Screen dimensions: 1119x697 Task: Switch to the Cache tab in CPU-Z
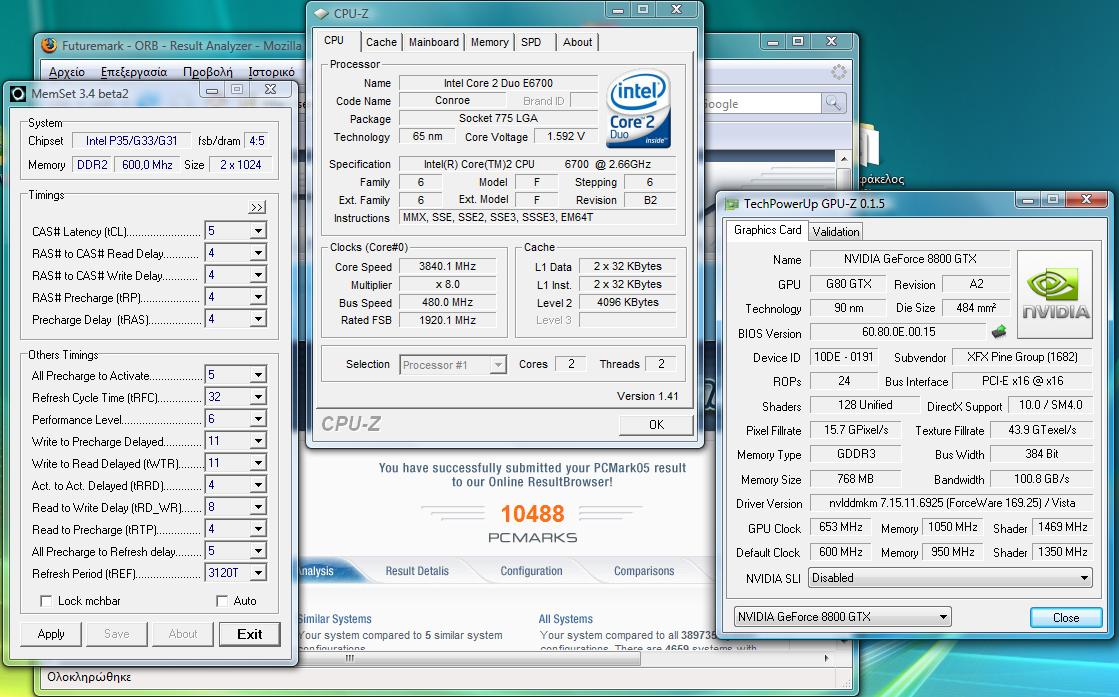381,42
